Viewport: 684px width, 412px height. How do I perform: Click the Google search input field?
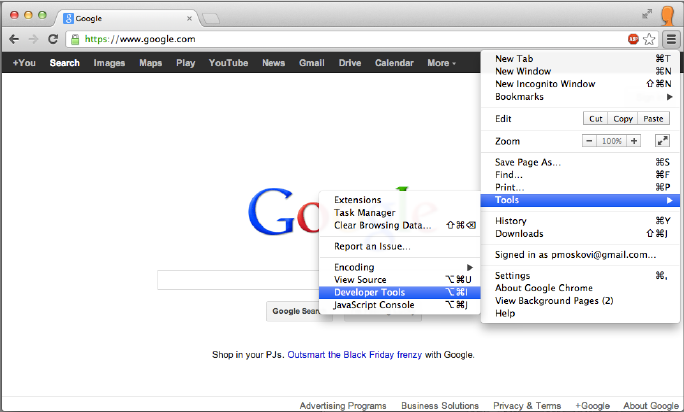[238, 280]
